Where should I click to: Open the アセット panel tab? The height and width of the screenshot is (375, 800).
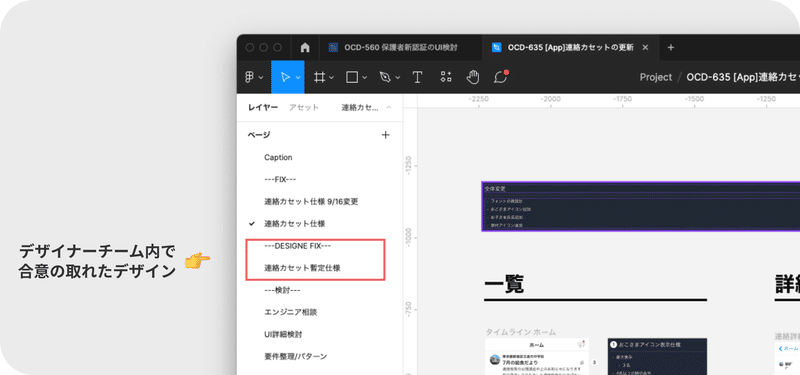click(304, 108)
